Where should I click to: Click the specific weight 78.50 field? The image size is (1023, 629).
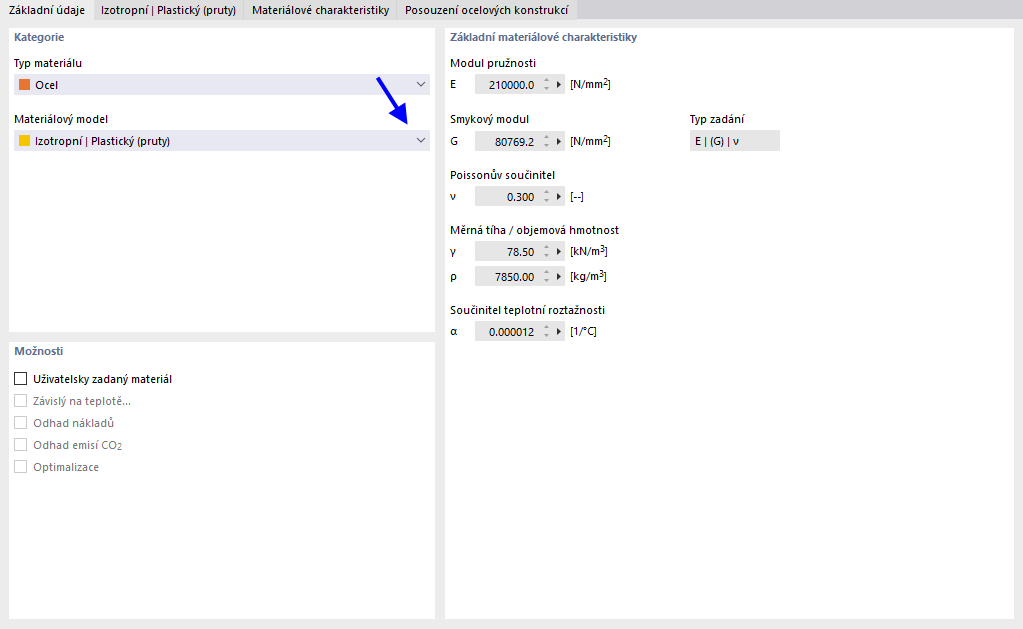click(x=506, y=251)
